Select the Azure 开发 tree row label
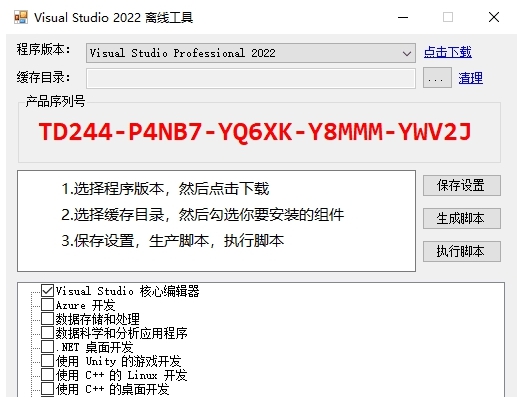This screenshot has width=517, height=397. 85,305
